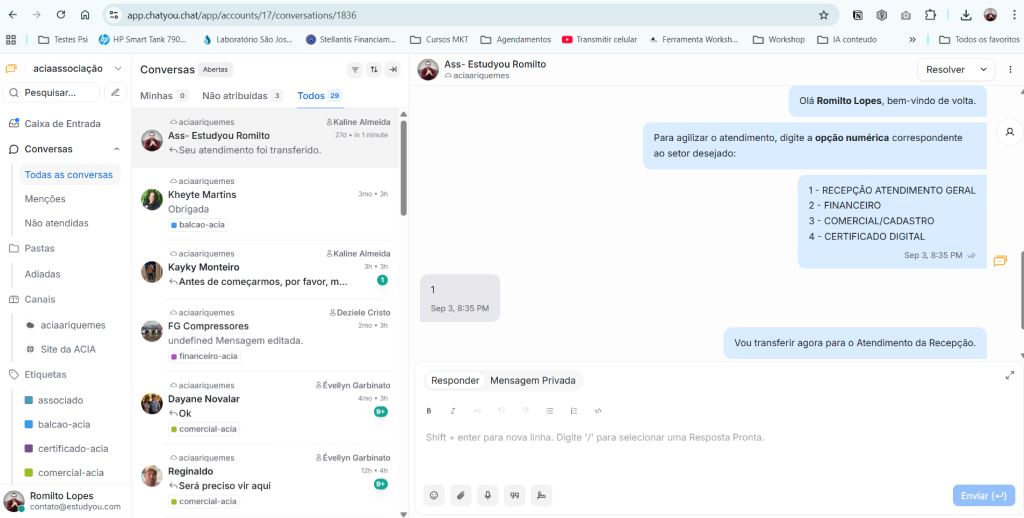Click the message signature icon
This screenshot has width=1024, height=518.
(x=541, y=495)
